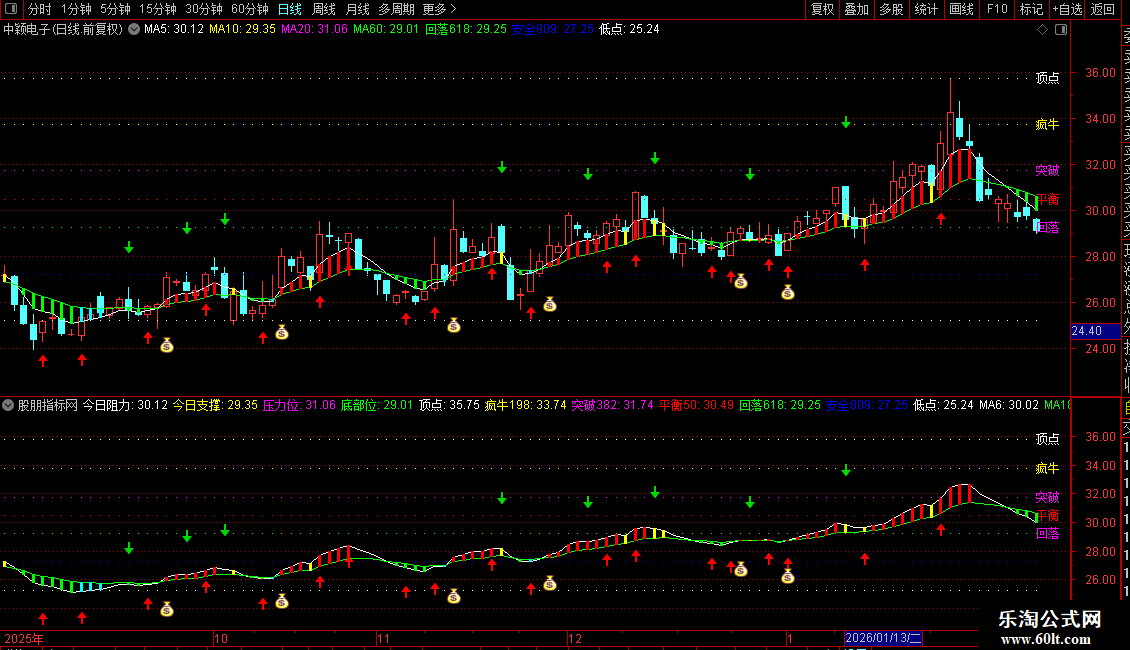Click the 突破382: 31.74 value
Screen dimensions: 1130x650
(613, 405)
